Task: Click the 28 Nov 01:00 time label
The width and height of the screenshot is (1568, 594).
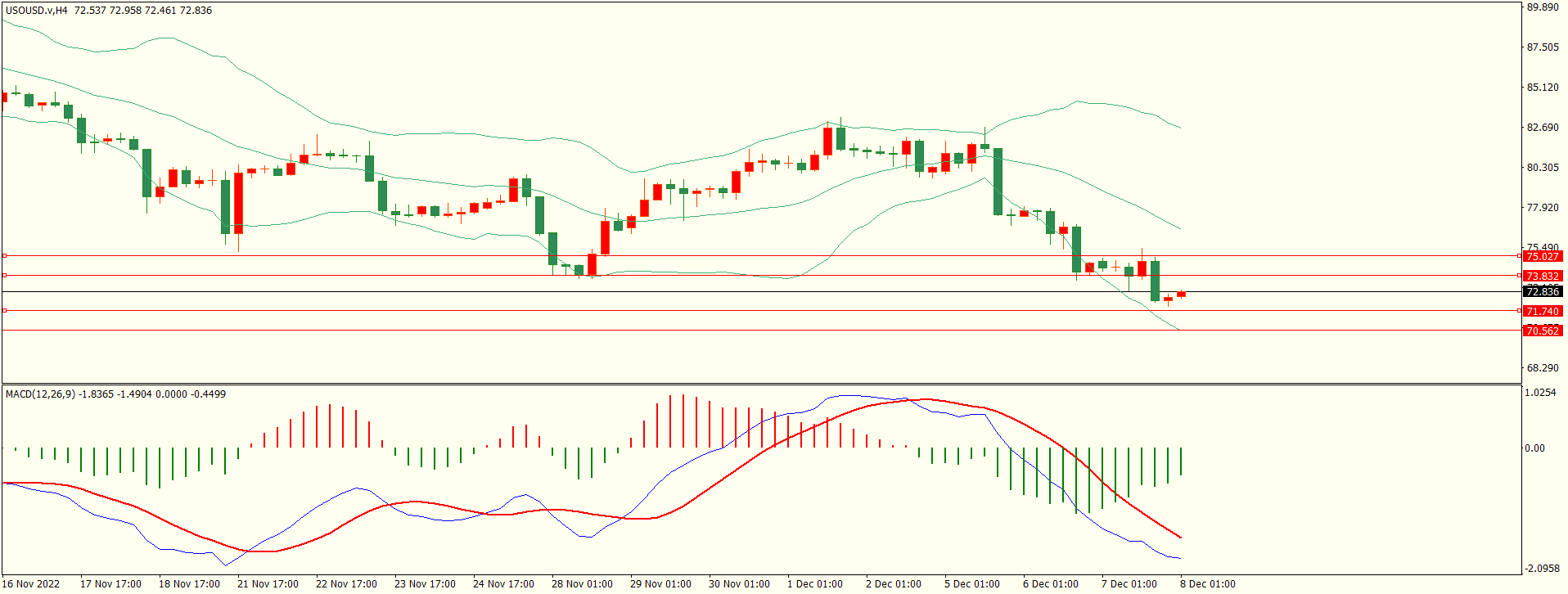Action: (582, 584)
